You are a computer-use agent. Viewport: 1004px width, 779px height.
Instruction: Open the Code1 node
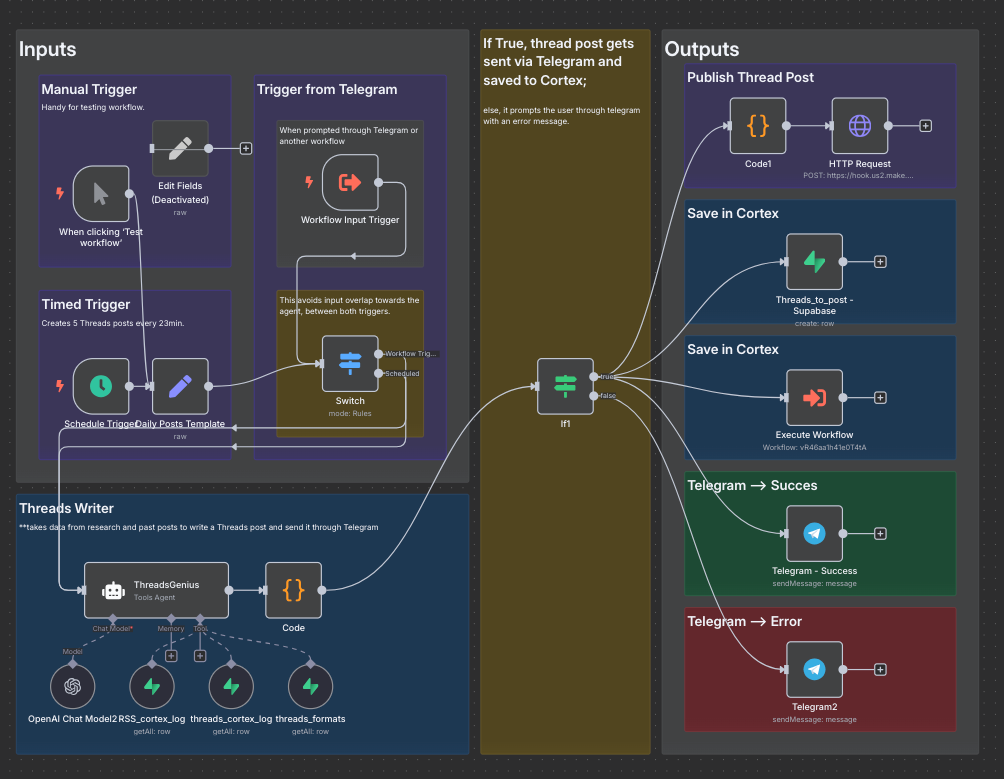coord(757,126)
